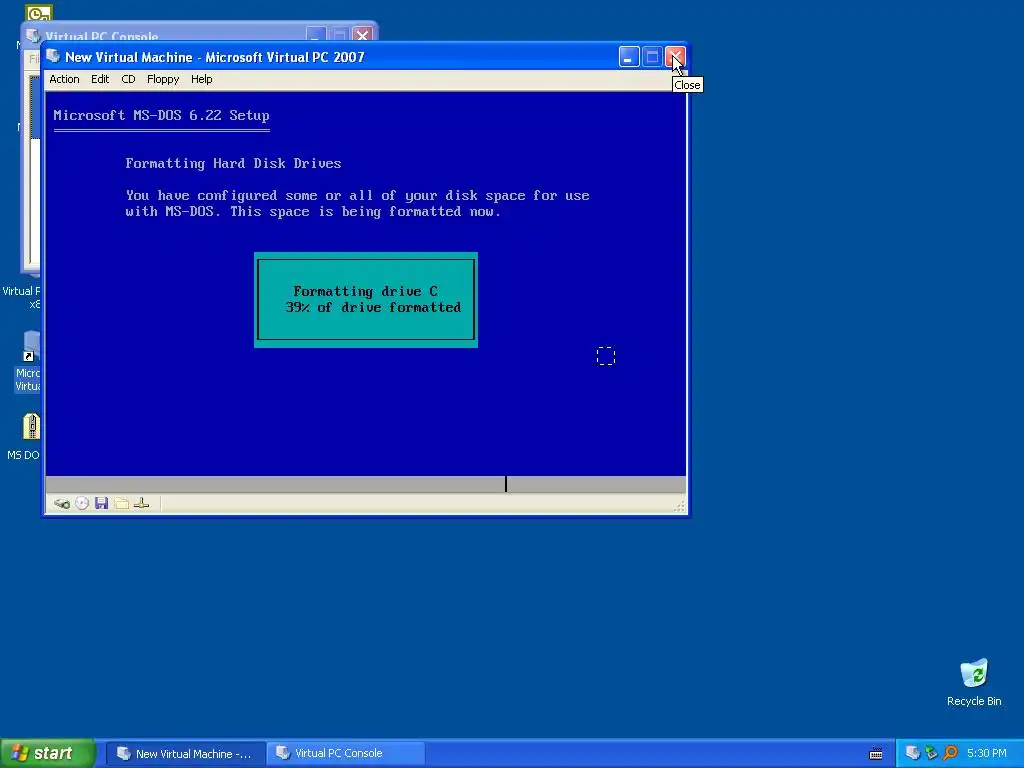
Task: Click the orange magnifier tray icon
Action: click(x=950, y=753)
